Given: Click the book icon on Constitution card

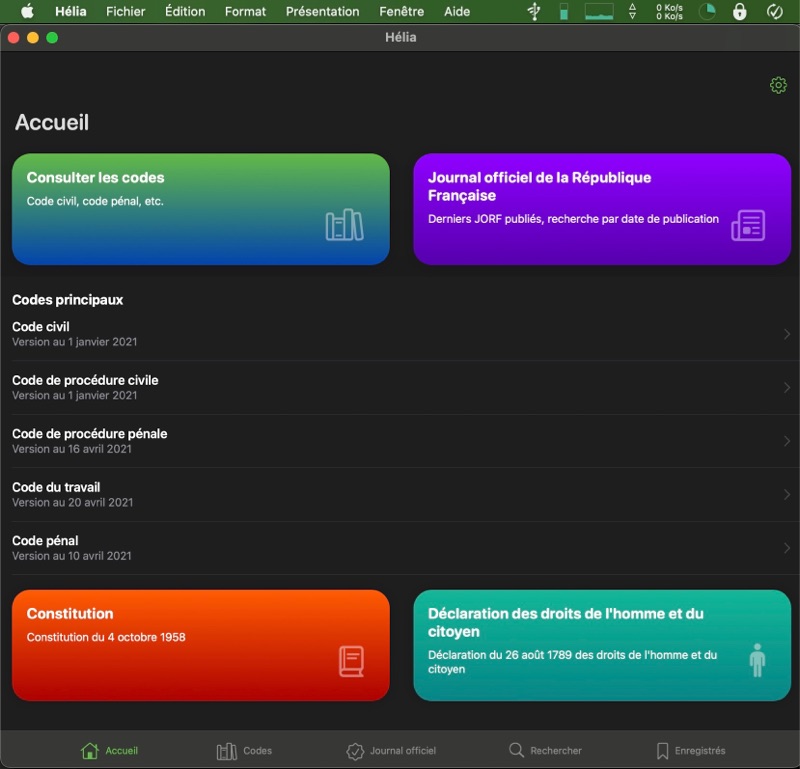Looking at the screenshot, I should [351, 661].
